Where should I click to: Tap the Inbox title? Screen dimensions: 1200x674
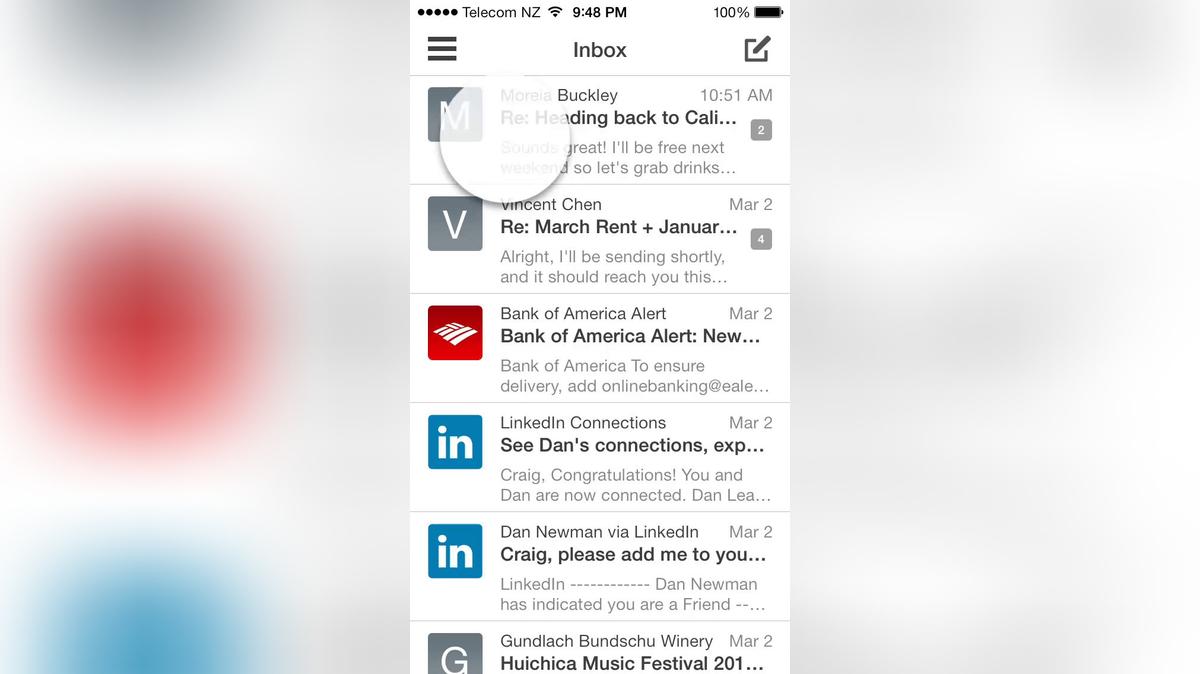coord(600,50)
